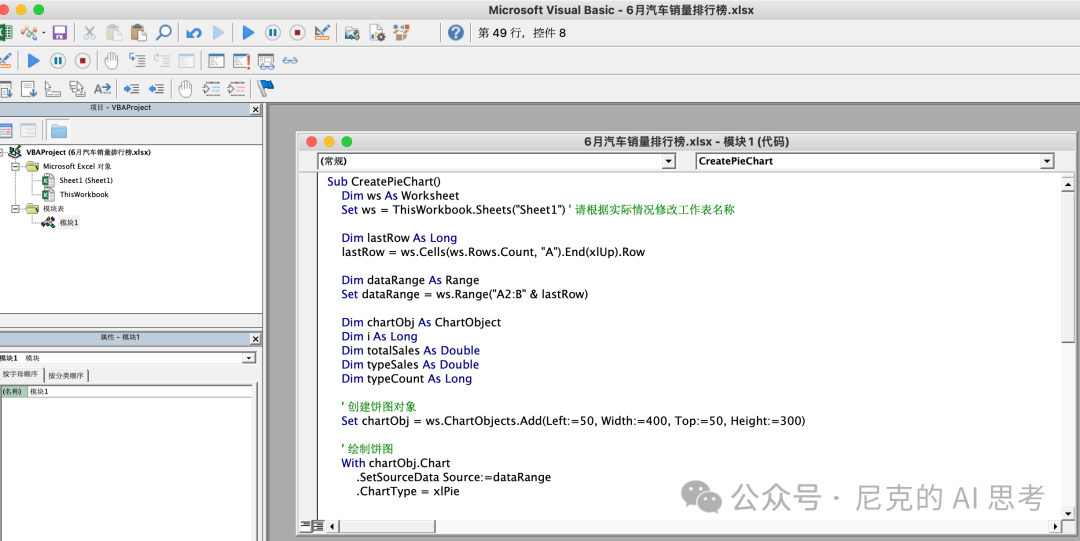Collapse the VBAProject root node

coord(1,152)
